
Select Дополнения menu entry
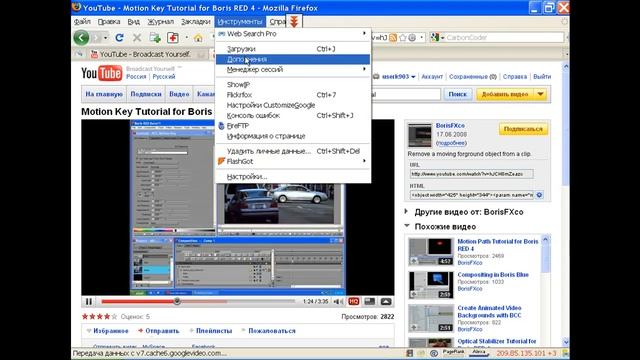[293, 60]
